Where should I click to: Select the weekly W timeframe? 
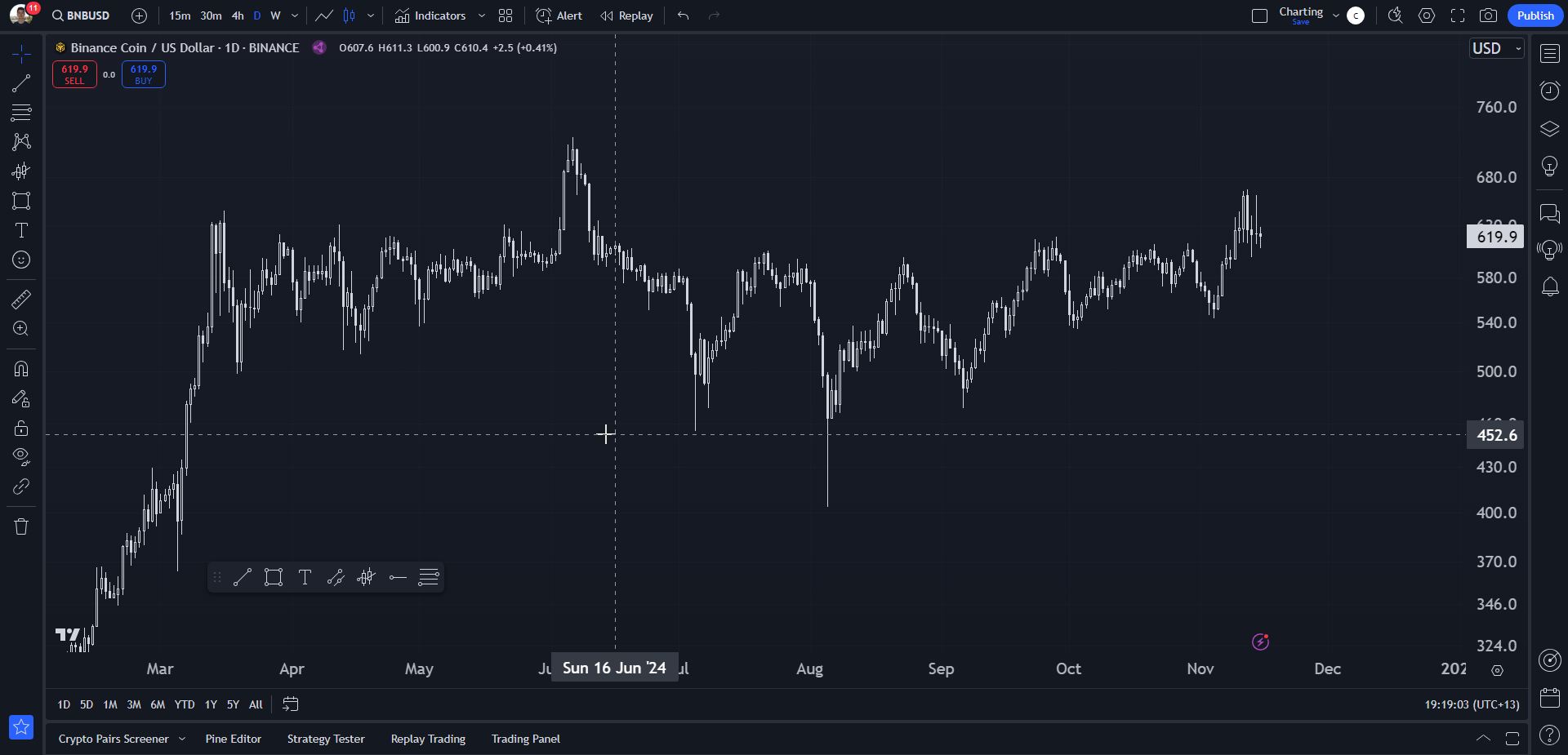(x=276, y=16)
